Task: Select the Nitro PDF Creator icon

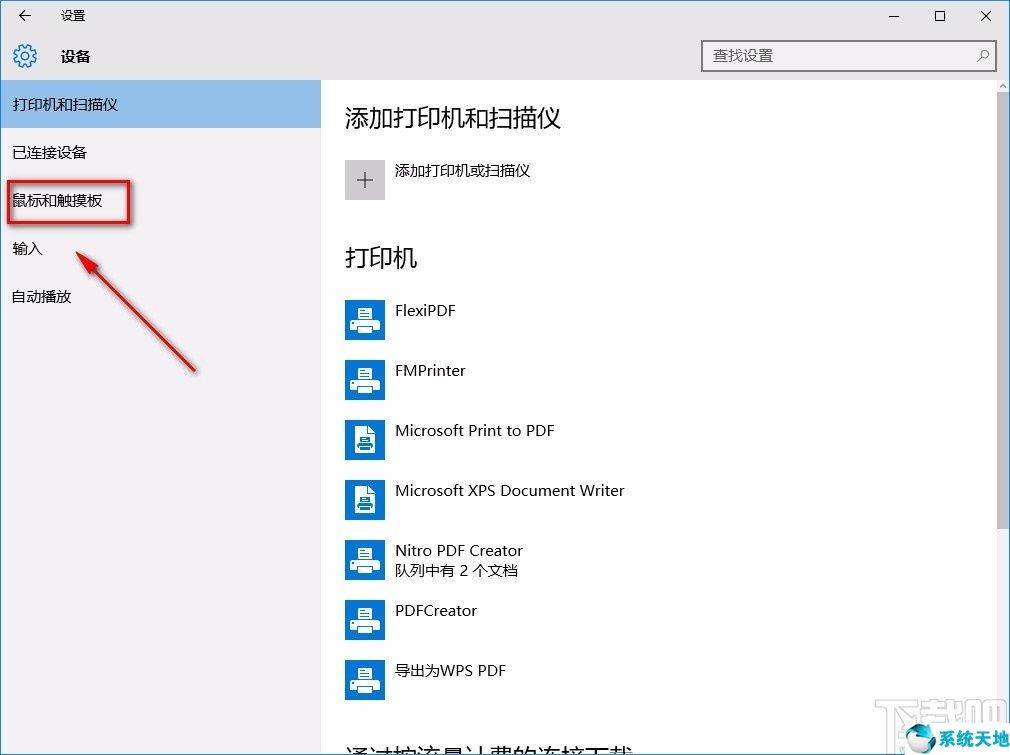Action: click(x=365, y=560)
